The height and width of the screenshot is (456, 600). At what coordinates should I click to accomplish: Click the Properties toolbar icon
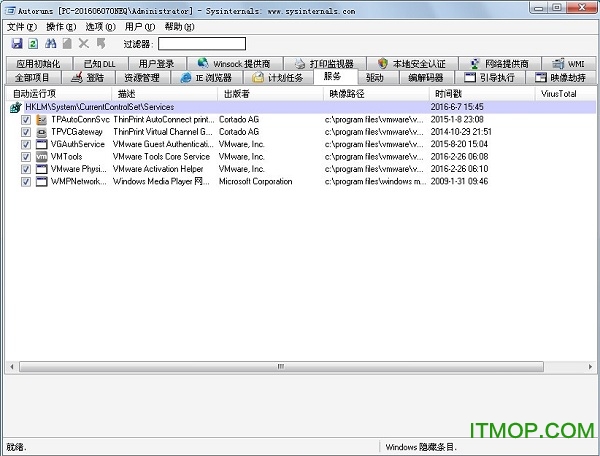[x=67, y=44]
